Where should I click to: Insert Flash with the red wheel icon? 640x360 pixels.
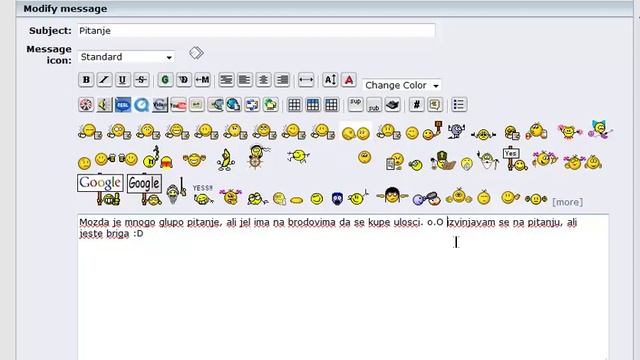pyautogui.click(x=86, y=105)
